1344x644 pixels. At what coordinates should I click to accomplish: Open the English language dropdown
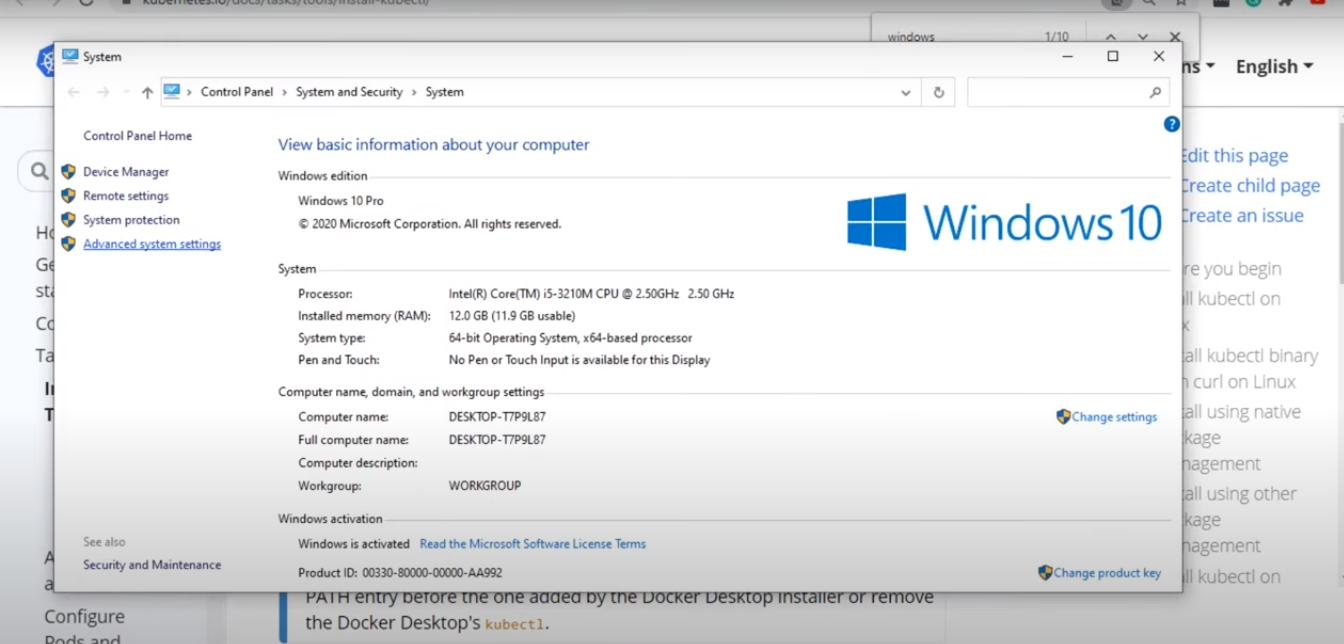tap(1273, 67)
